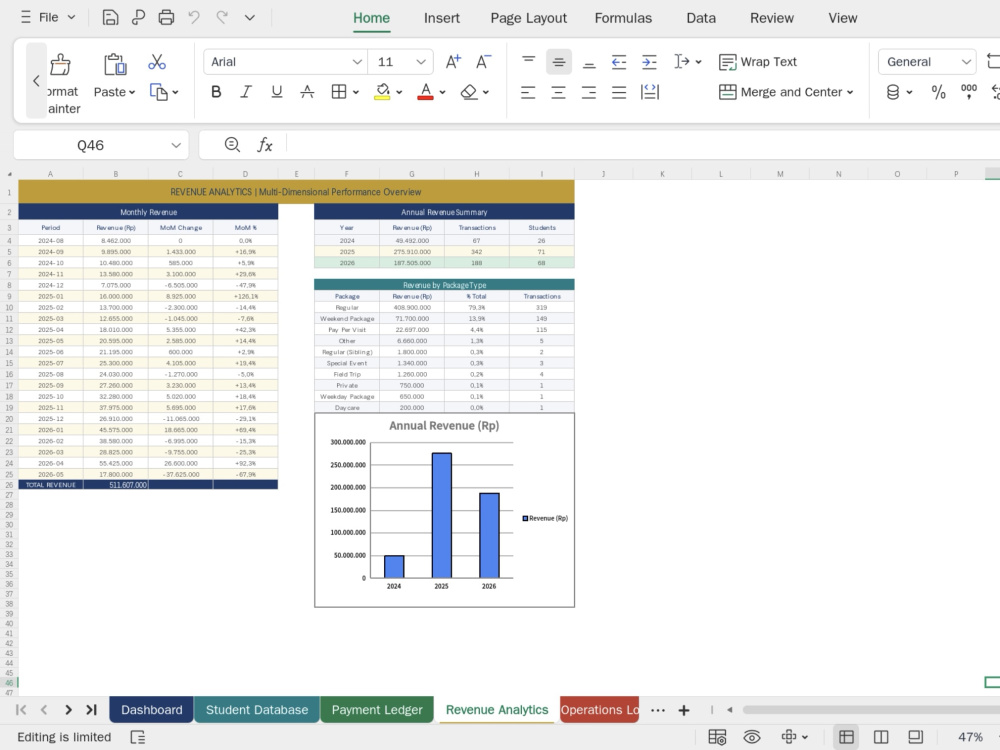
Task: Switch to the View tab
Action: coord(842,18)
